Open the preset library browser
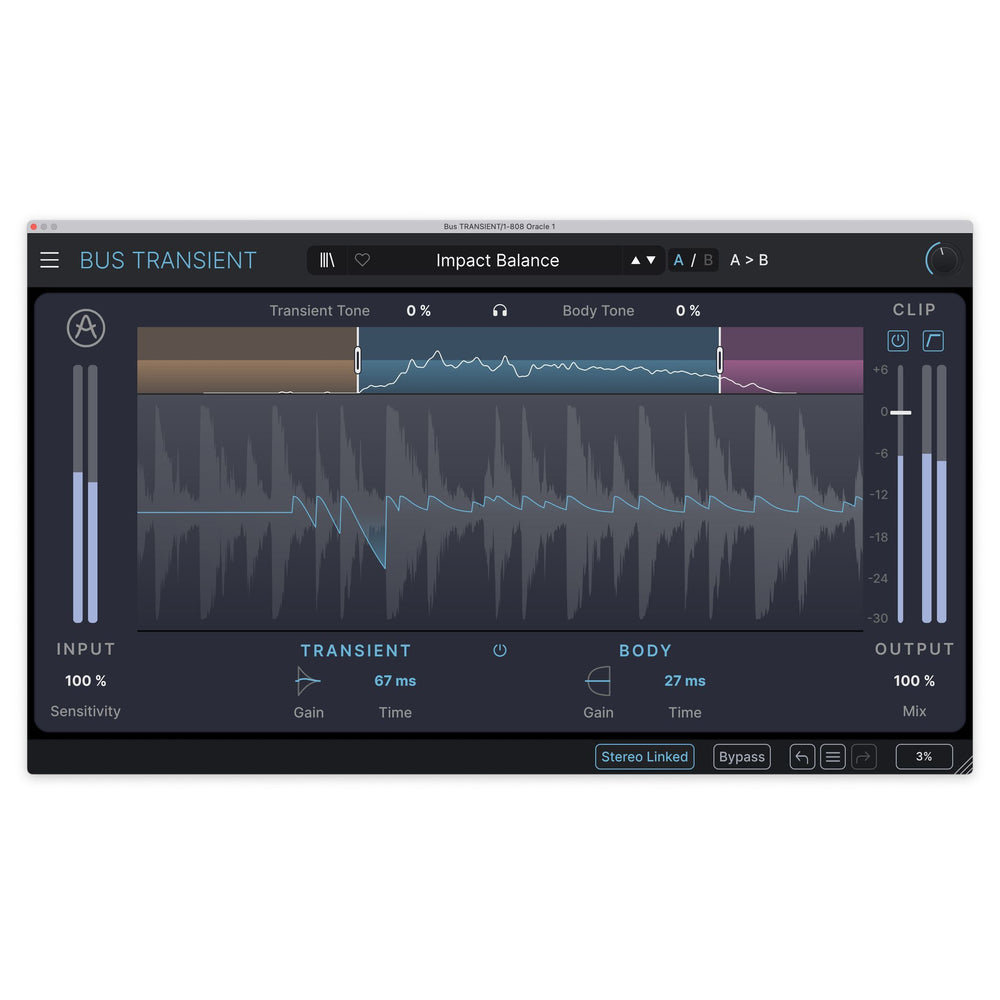1000x1000 pixels. pyautogui.click(x=327, y=260)
